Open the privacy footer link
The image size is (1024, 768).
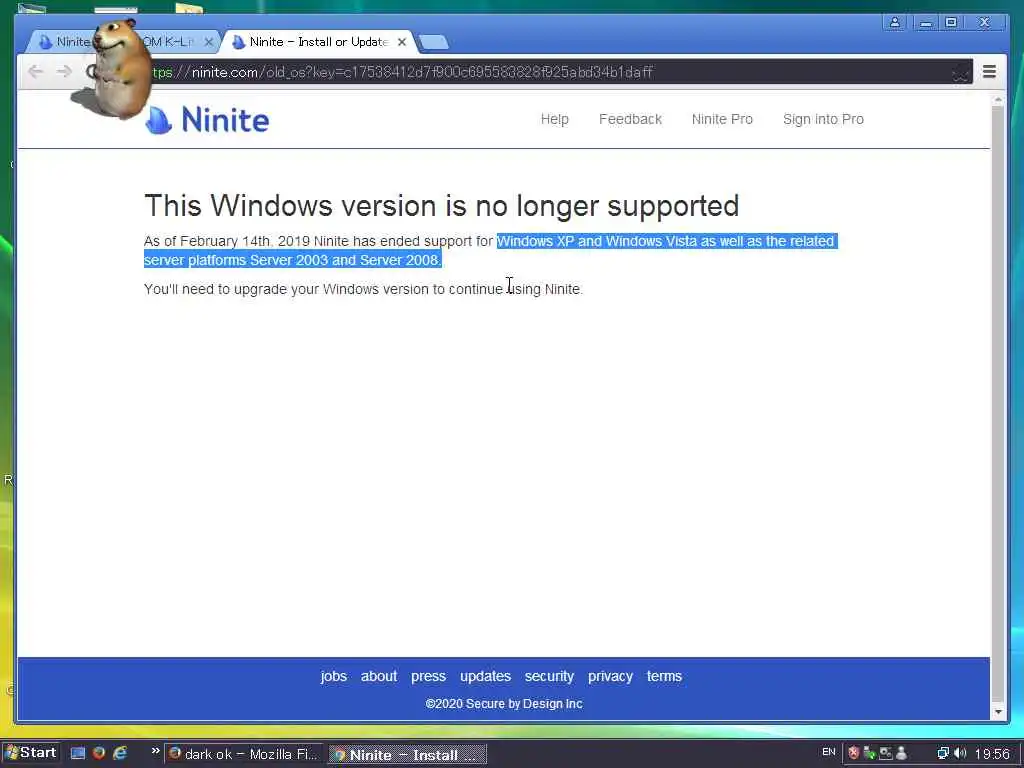[x=610, y=676]
